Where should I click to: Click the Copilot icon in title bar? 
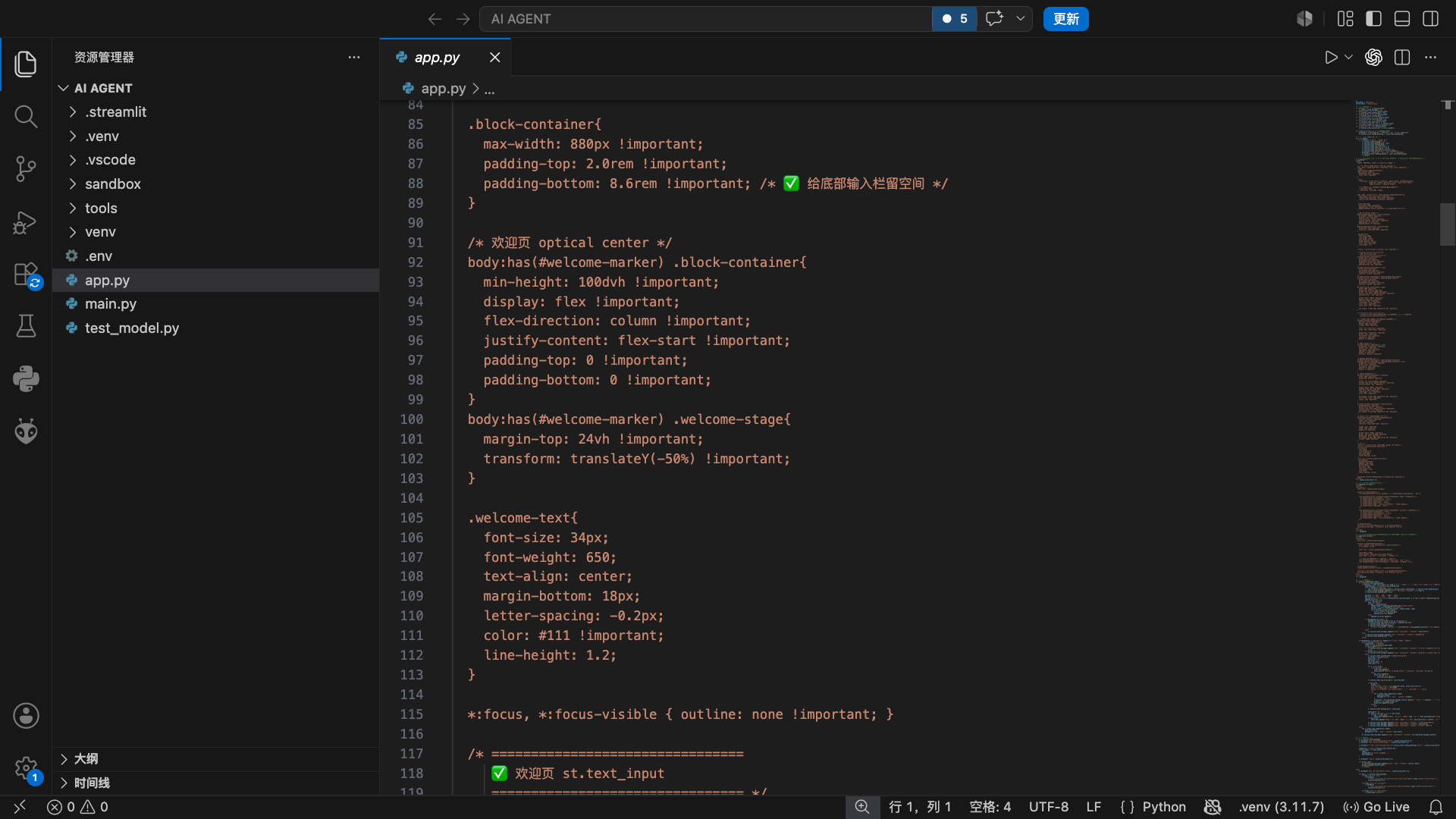click(1304, 19)
